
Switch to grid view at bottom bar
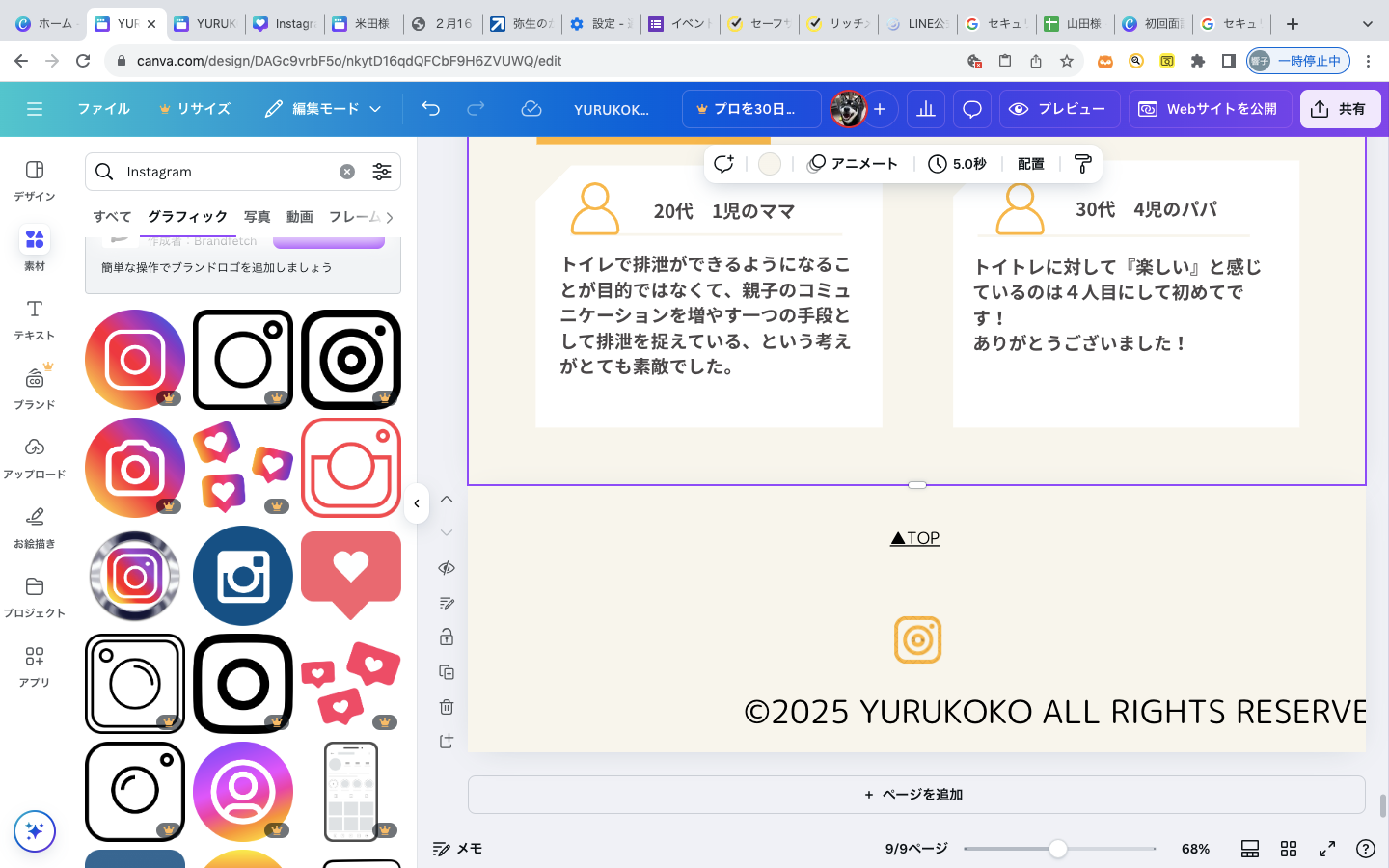click(x=1289, y=849)
